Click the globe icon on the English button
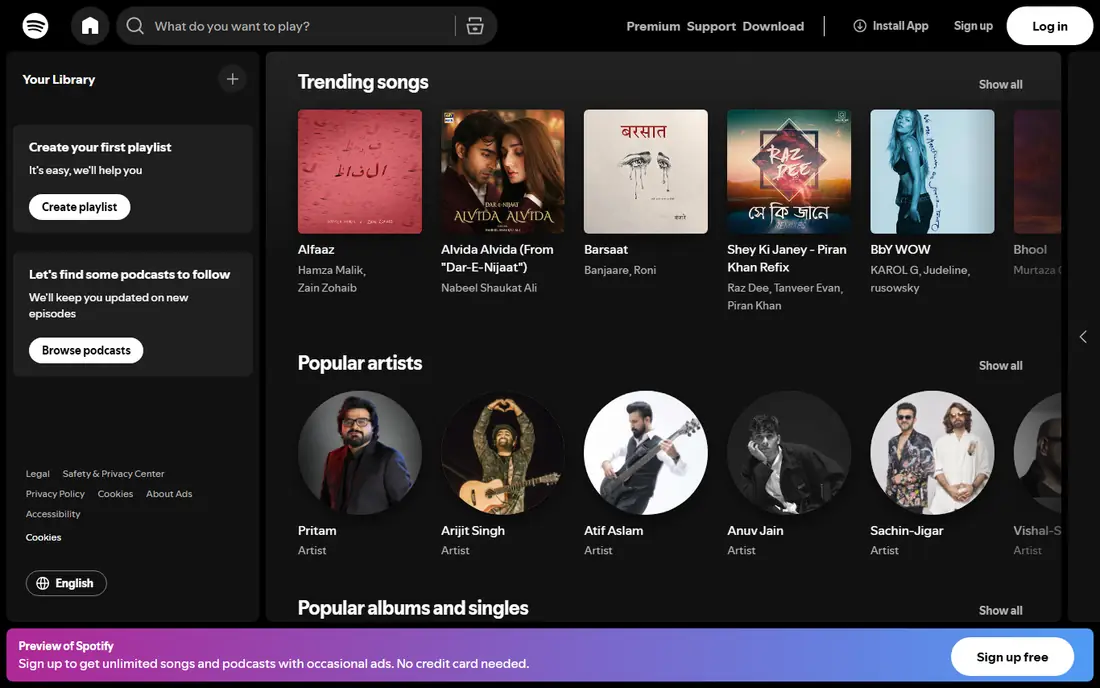 tap(43, 584)
